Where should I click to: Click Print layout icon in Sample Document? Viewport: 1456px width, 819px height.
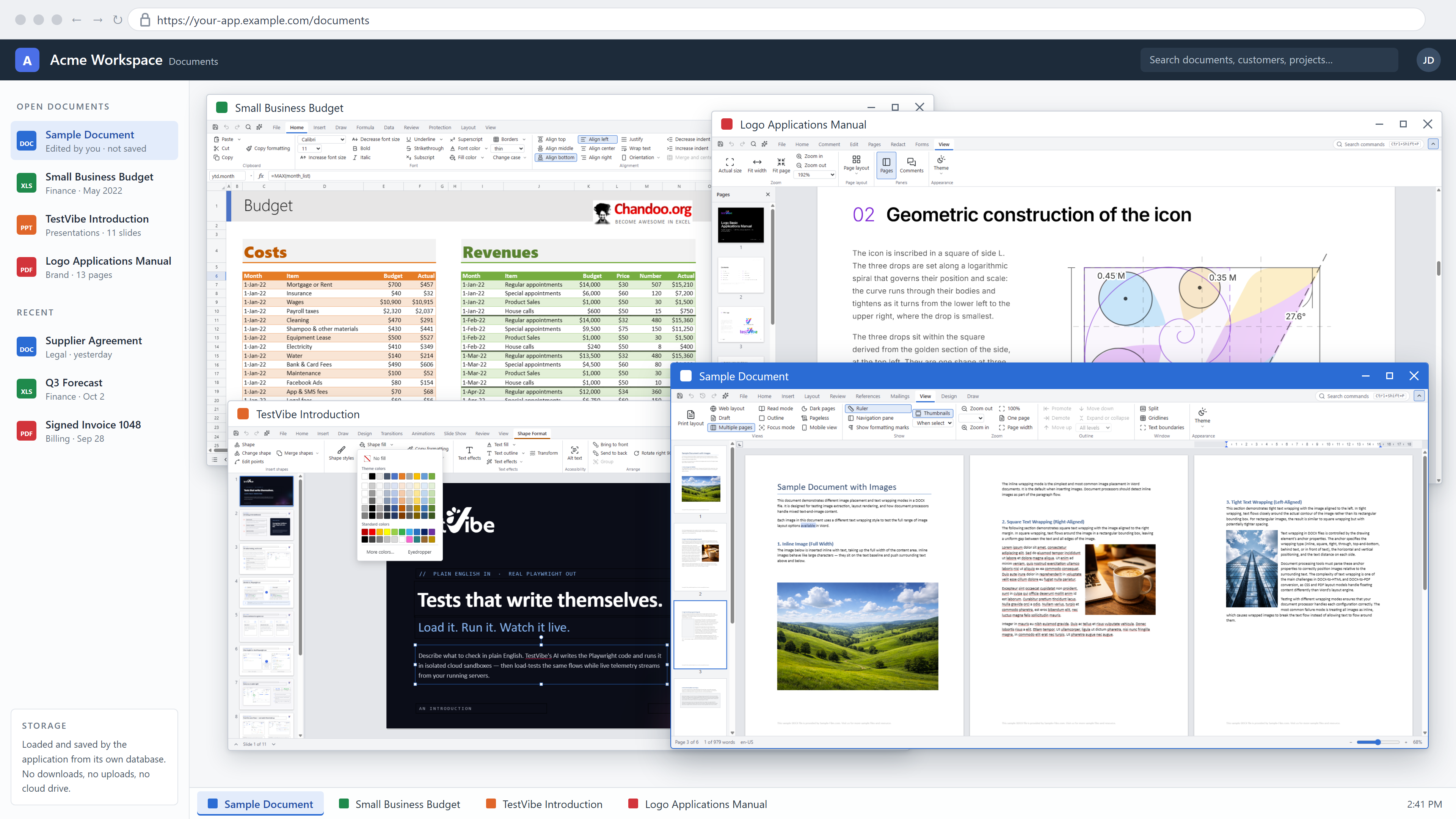(690, 414)
